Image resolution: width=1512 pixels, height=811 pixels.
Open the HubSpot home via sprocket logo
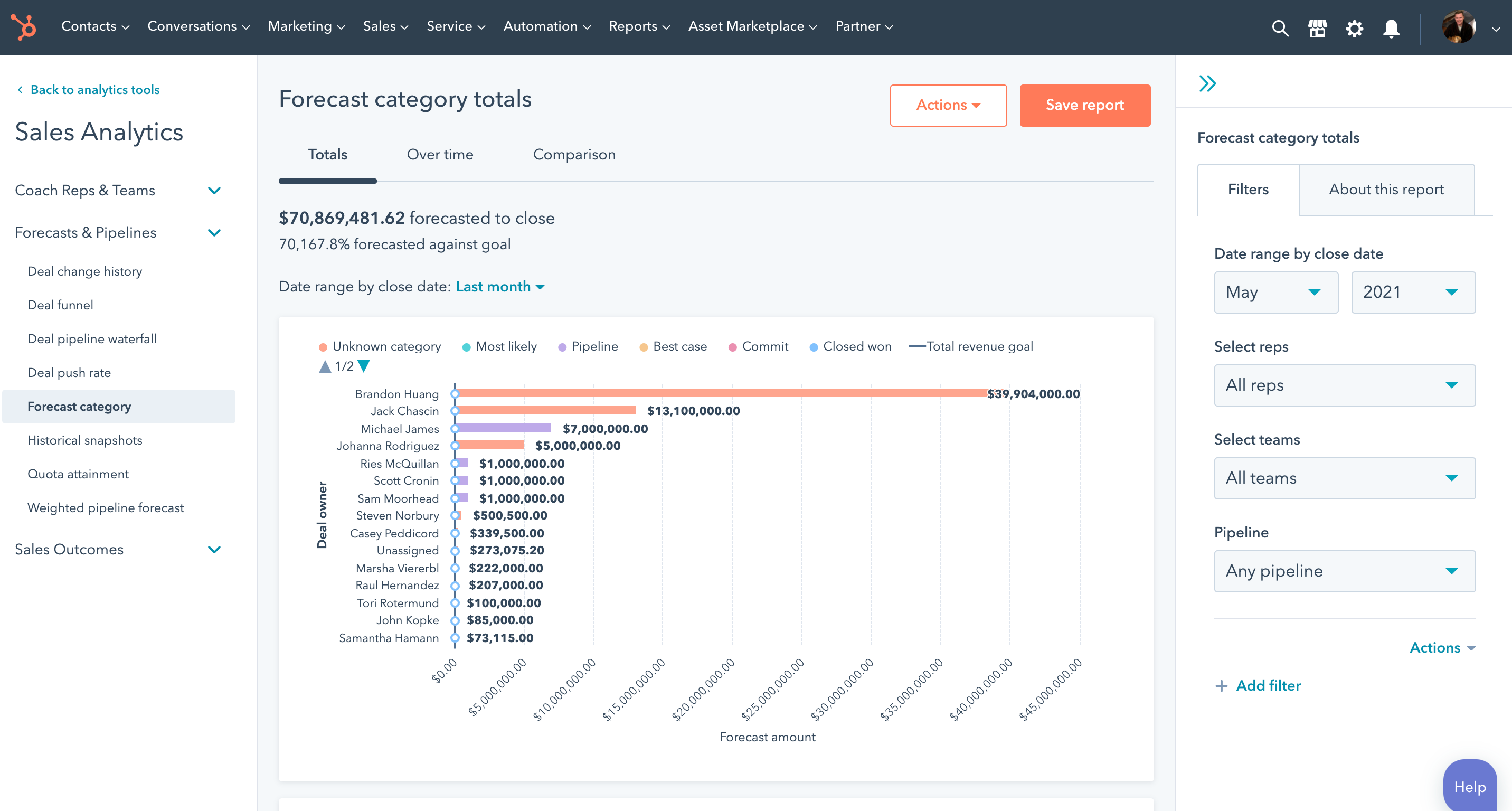[x=23, y=27]
